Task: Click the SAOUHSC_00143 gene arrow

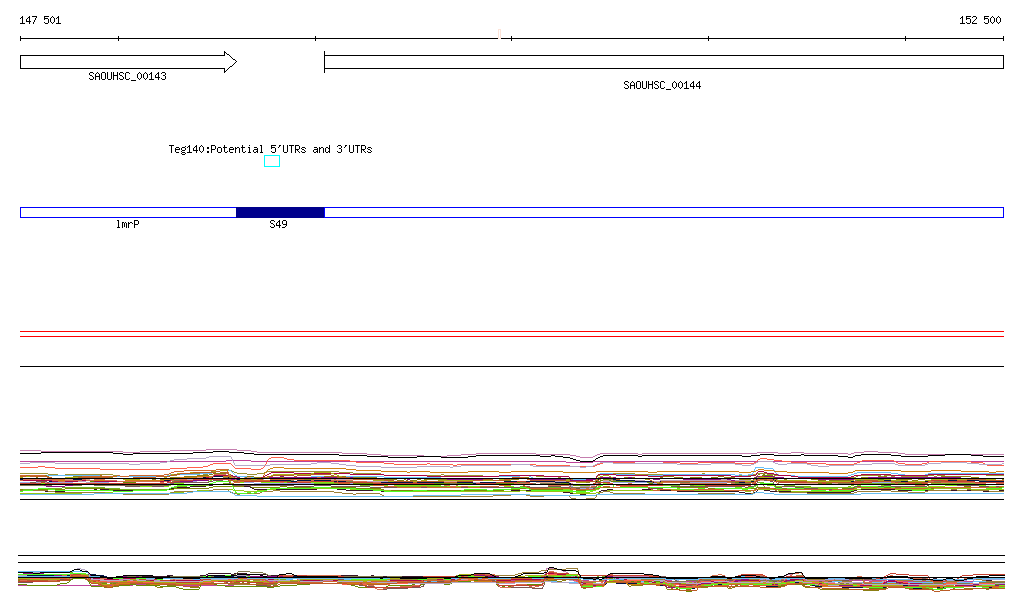Action: 120,62
